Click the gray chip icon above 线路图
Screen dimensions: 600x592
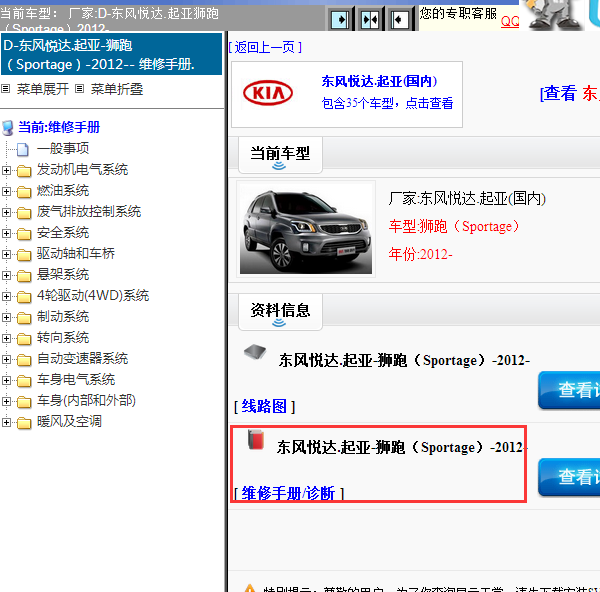[255, 351]
